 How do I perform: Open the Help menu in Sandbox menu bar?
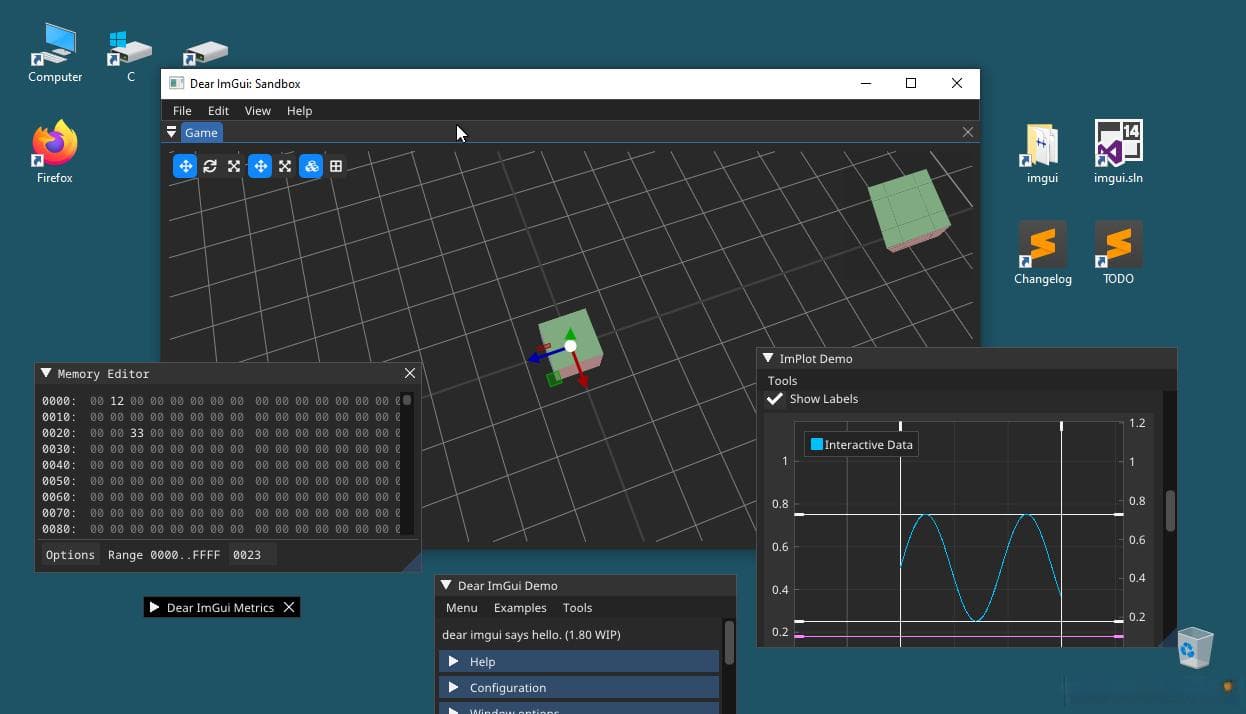[x=299, y=111]
